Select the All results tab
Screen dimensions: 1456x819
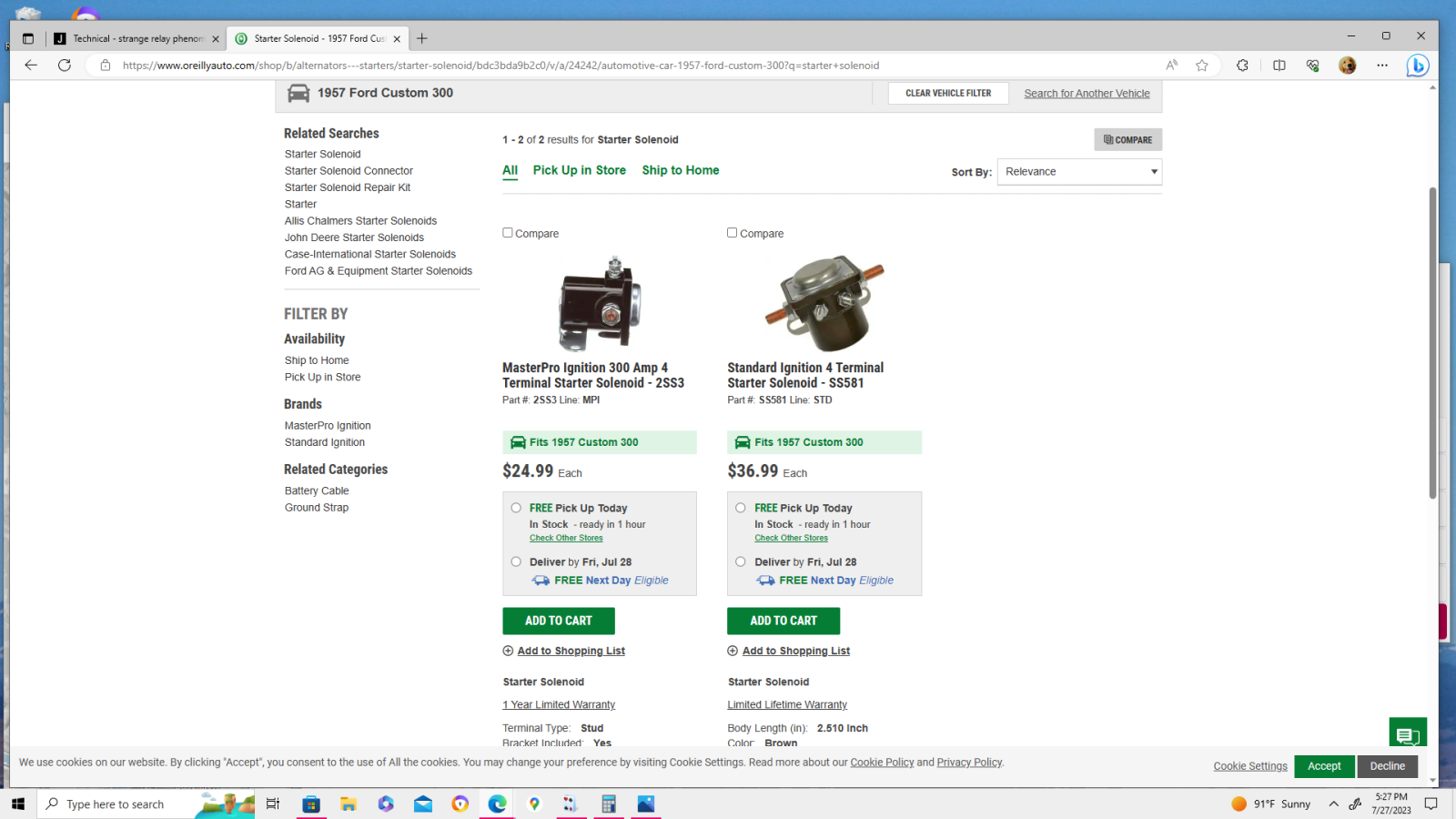pos(510,170)
